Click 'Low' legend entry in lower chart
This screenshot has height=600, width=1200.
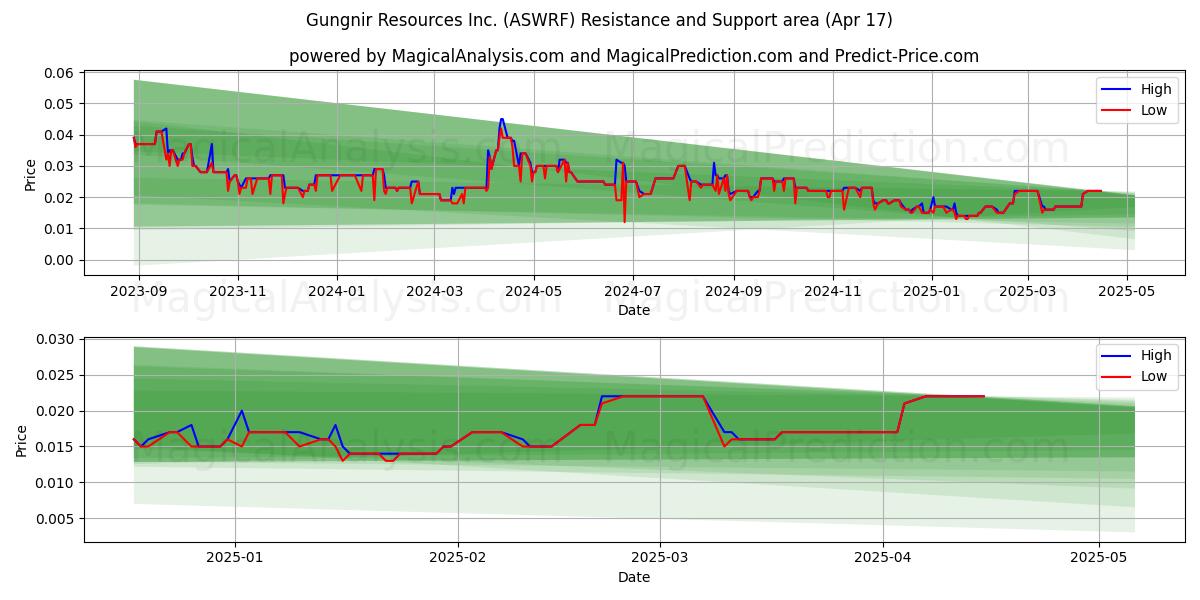pyautogui.click(x=1154, y=376)
